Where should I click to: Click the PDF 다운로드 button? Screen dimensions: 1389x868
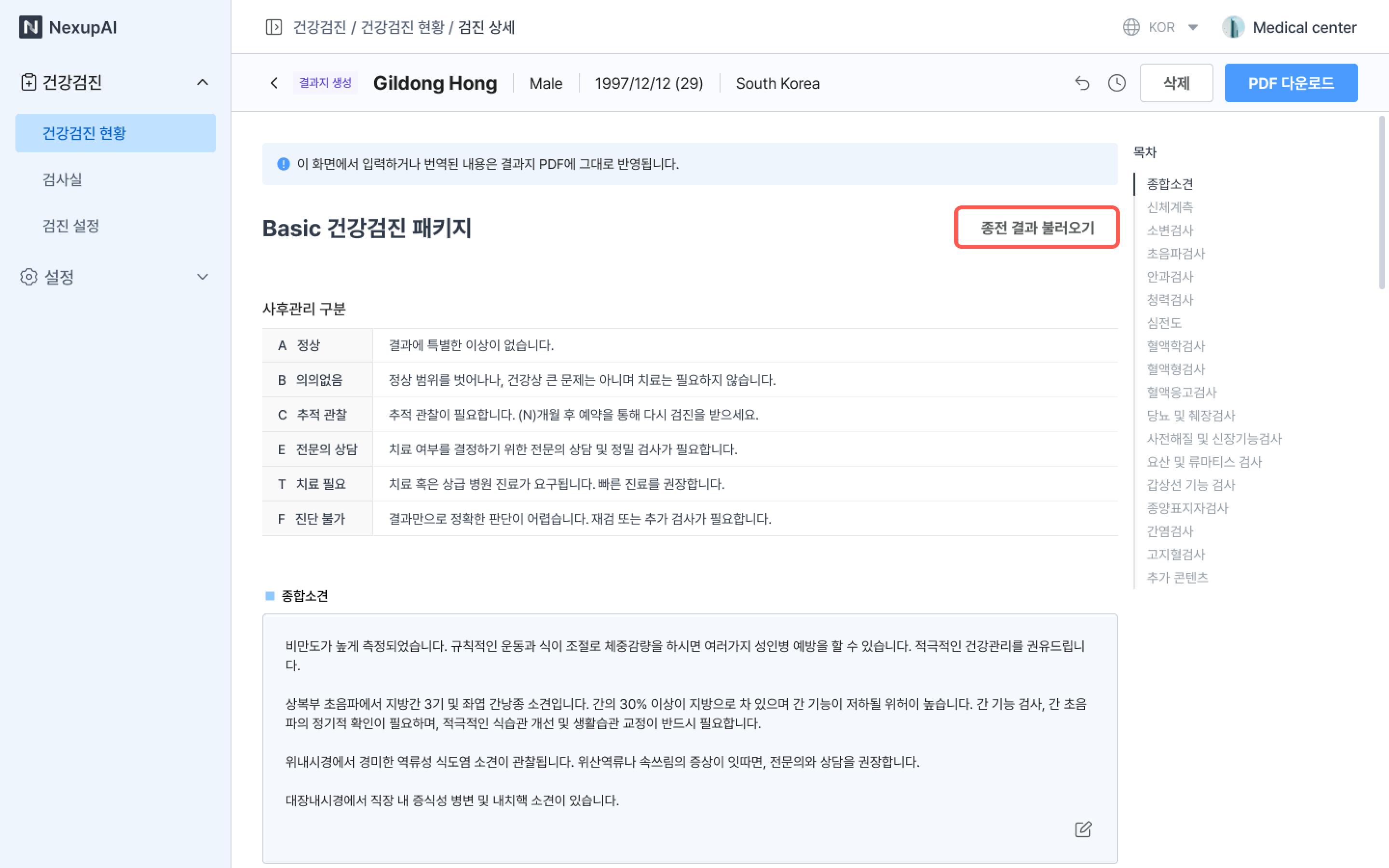1291,83
